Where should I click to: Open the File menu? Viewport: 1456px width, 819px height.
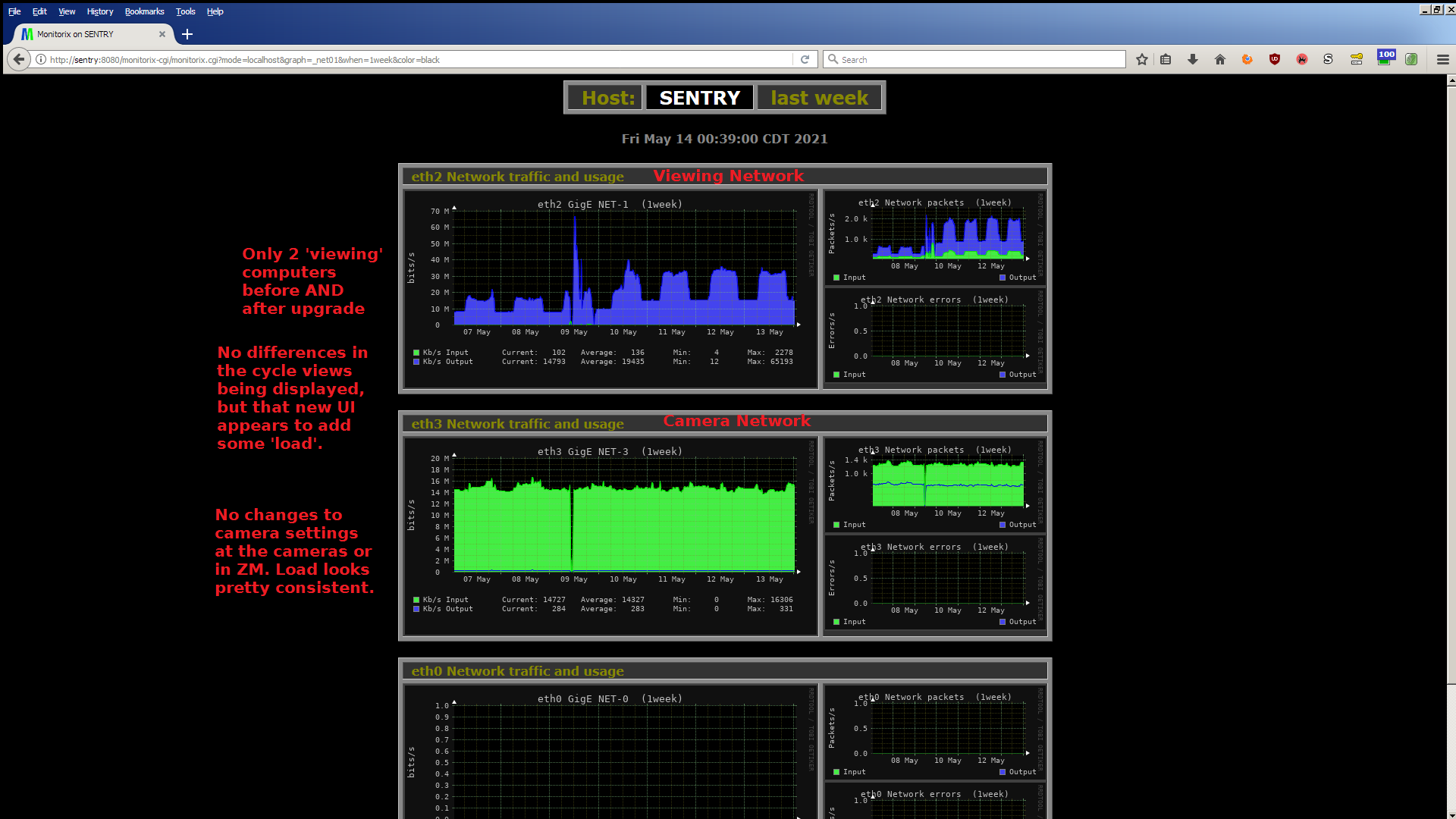pos(14,11)
